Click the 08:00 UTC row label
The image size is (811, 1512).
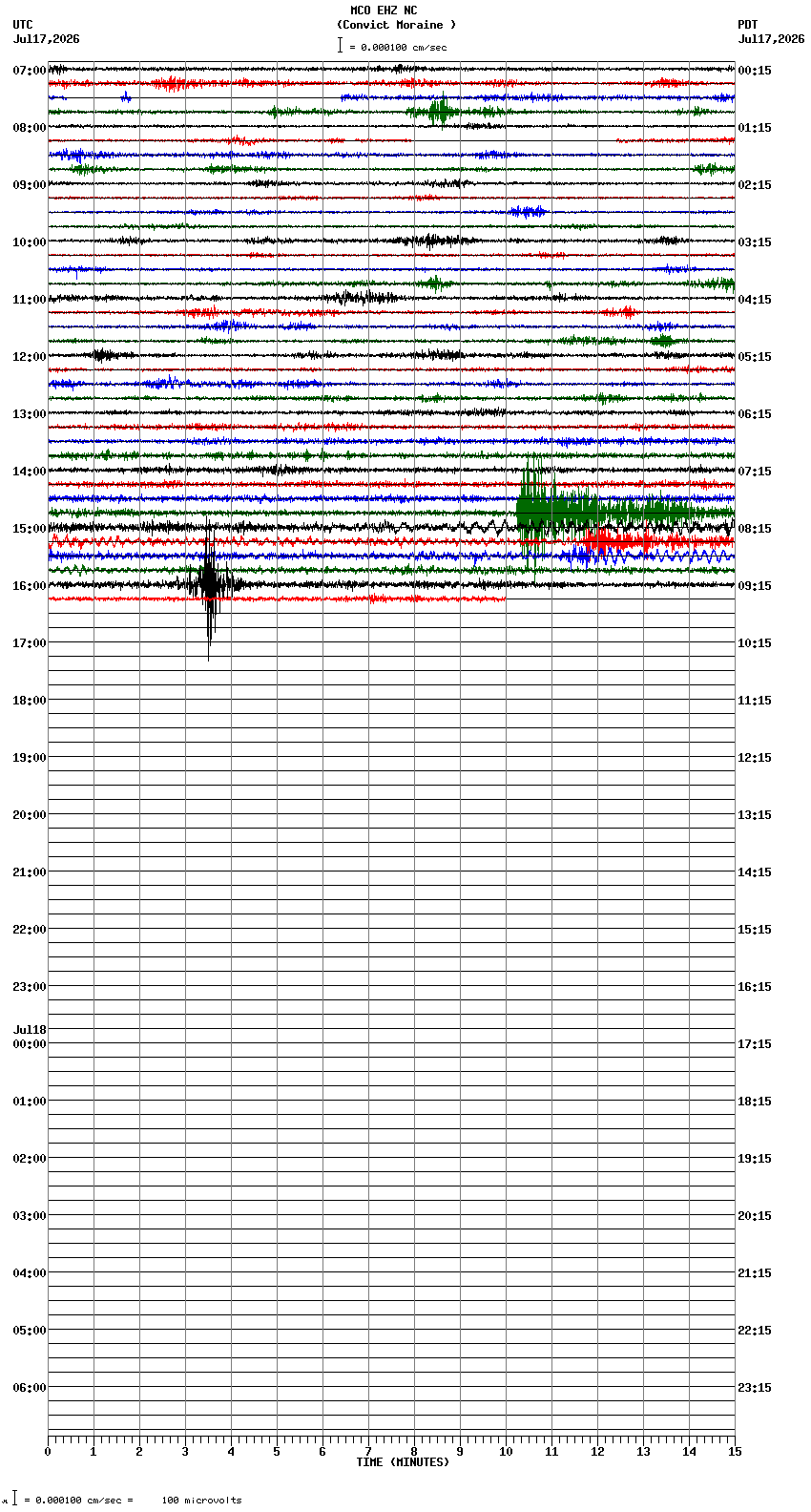click(30, 128)
